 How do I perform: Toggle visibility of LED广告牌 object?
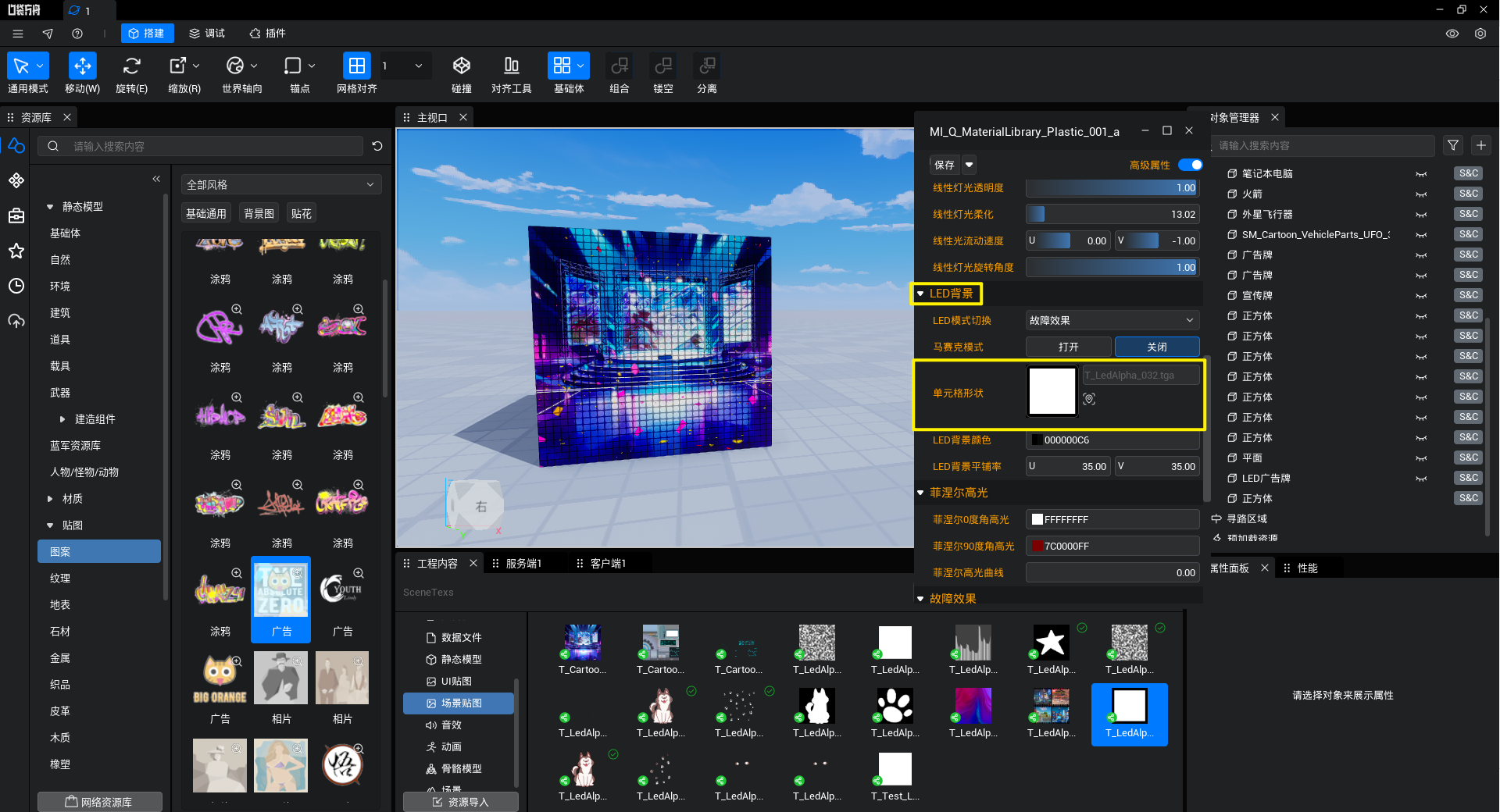[1421, 479]
